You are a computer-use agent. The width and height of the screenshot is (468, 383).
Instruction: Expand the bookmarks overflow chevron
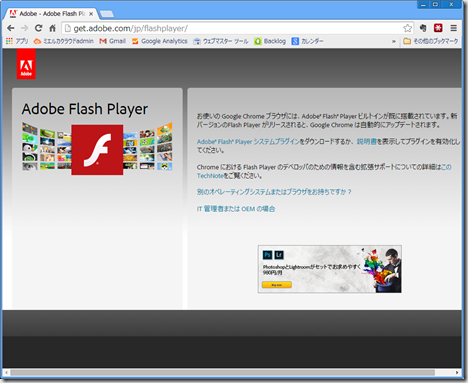(394, 41)
